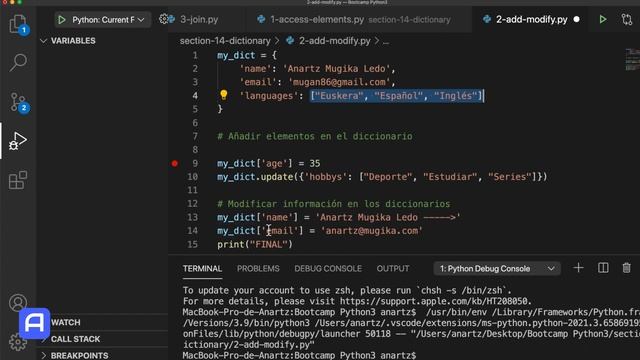Click my_dict.update call on line 10
The image size is (640, 360).
[x=382, y=177]
